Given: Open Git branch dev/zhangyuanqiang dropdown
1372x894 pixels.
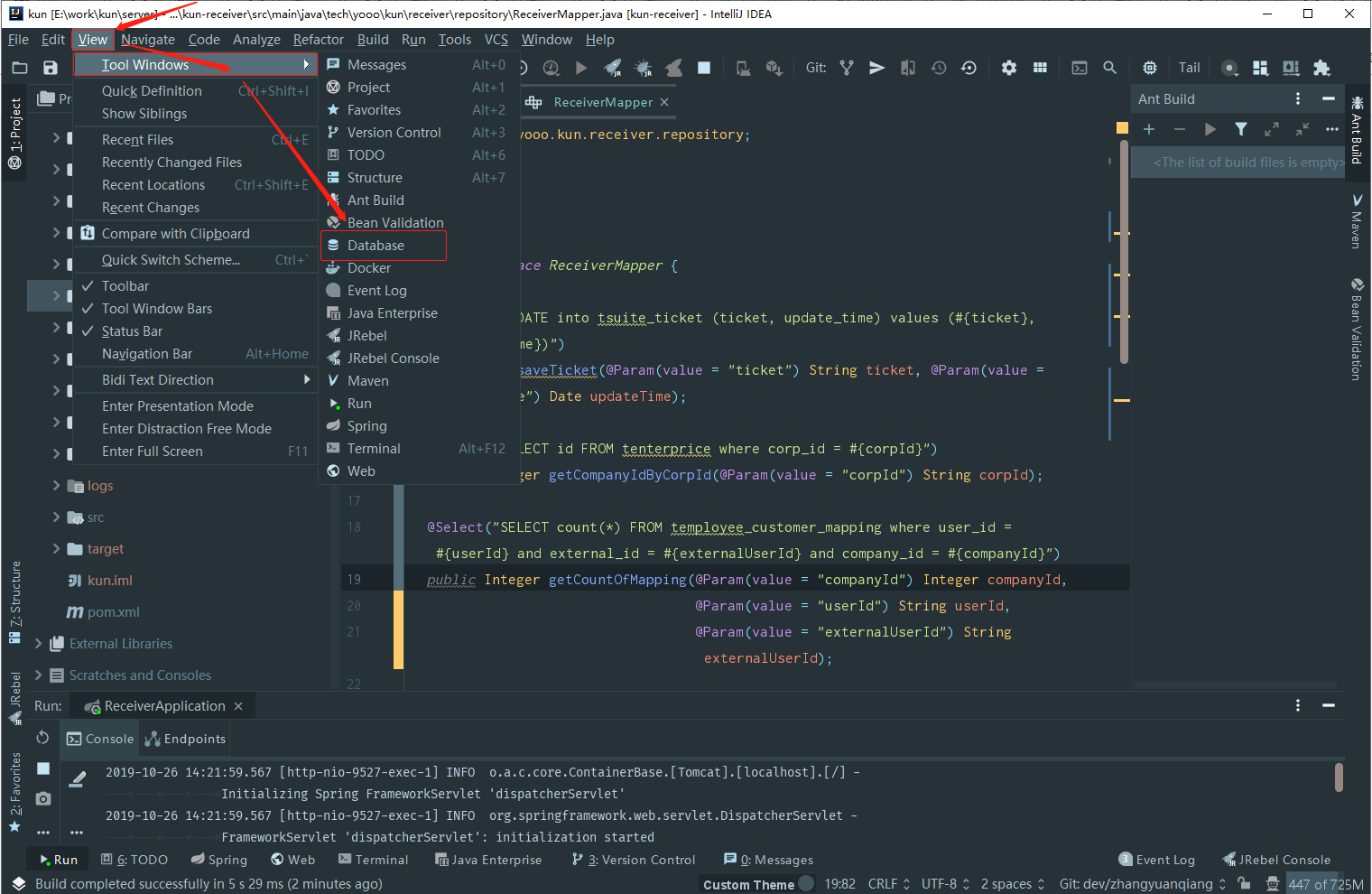Looking at the screenshot, I should point(1143,884).
